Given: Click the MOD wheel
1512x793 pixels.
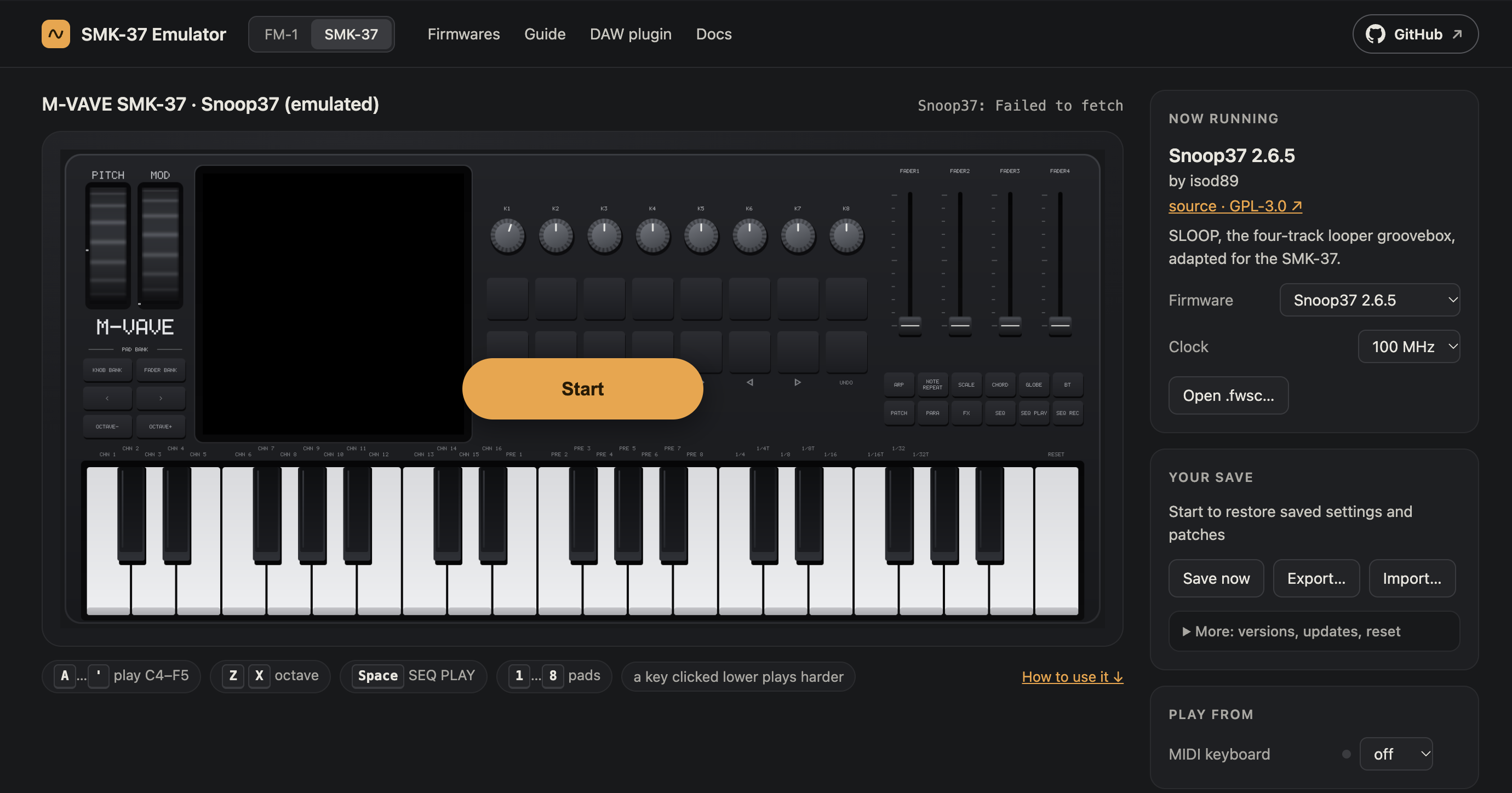Looking at the screenshot, I should click(160, 245).
